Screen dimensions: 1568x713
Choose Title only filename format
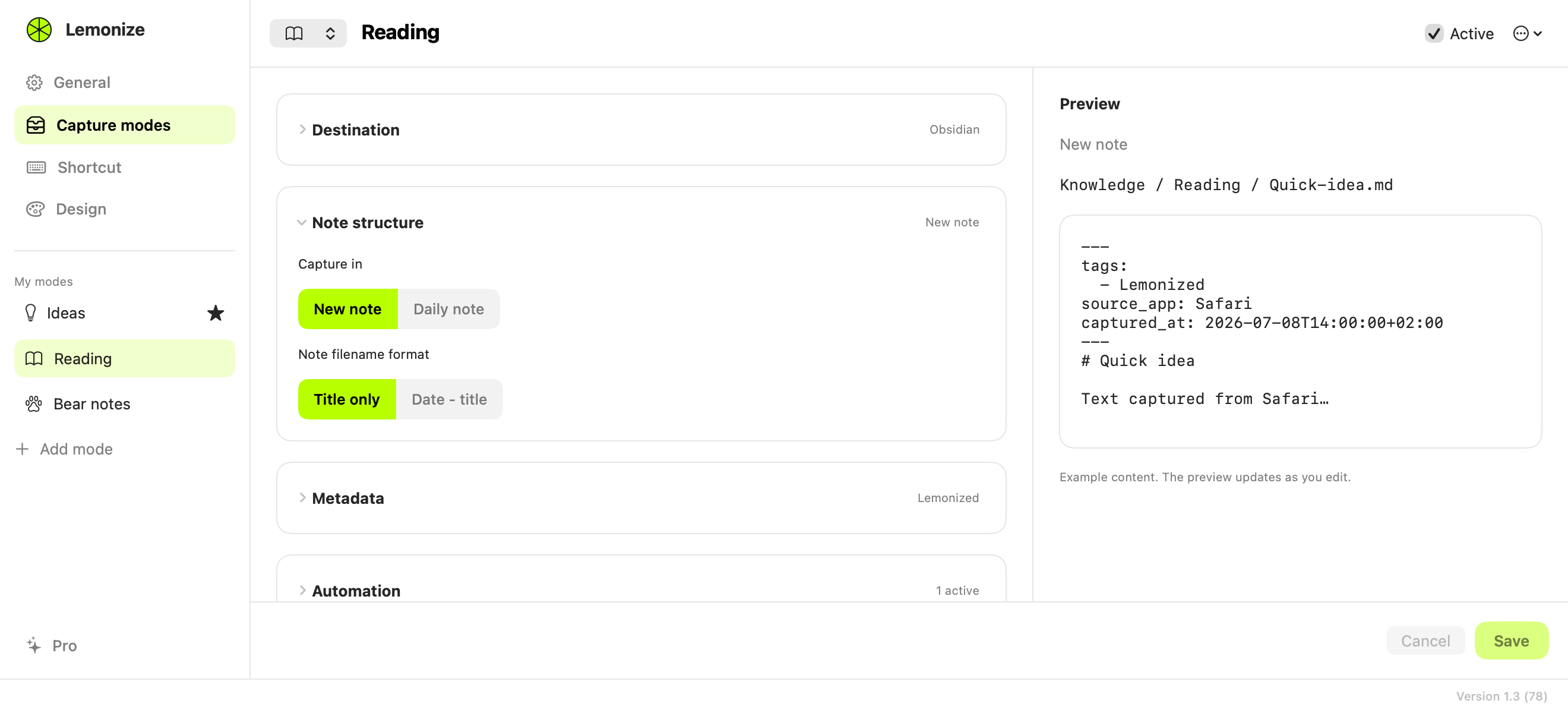tap(347, 399)
